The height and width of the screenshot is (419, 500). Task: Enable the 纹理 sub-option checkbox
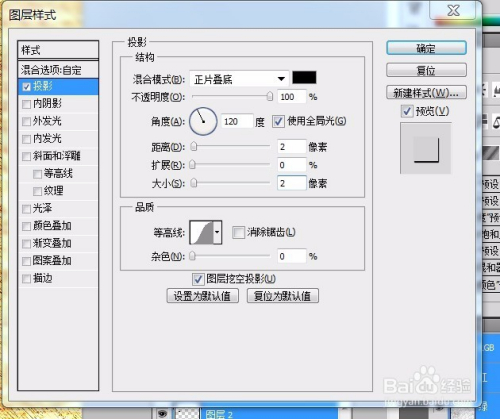(37, 191)
